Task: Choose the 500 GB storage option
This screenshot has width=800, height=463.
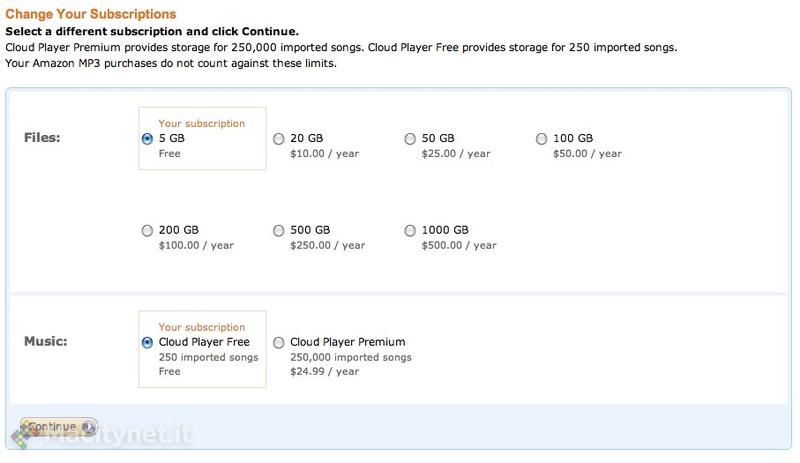Action: (x=279, y=231)
